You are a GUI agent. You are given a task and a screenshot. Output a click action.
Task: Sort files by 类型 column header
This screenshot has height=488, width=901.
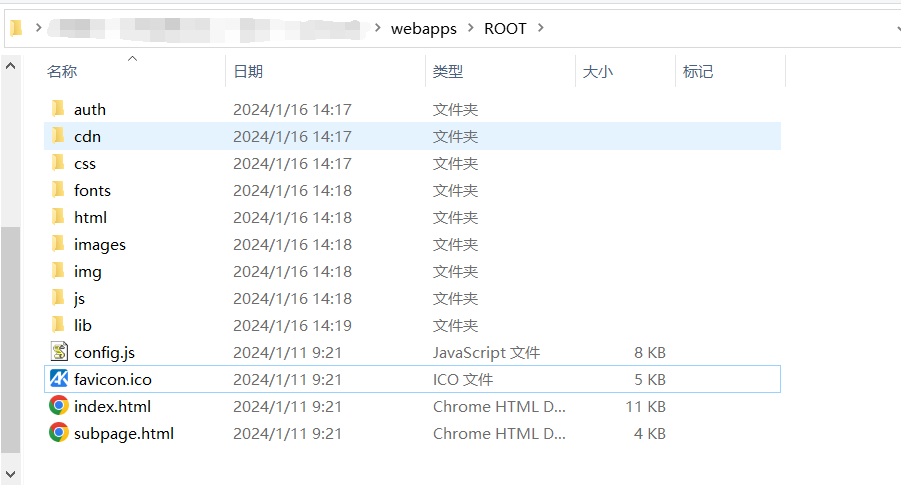448,72
